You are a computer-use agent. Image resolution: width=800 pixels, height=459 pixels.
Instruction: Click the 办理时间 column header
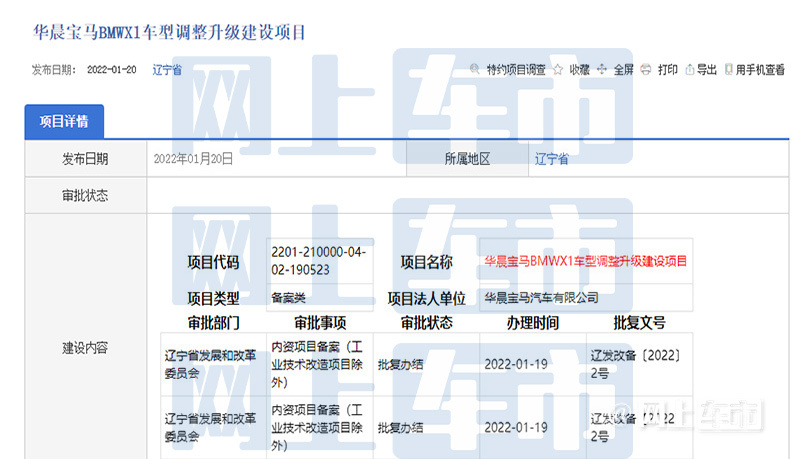coord(533,322)
